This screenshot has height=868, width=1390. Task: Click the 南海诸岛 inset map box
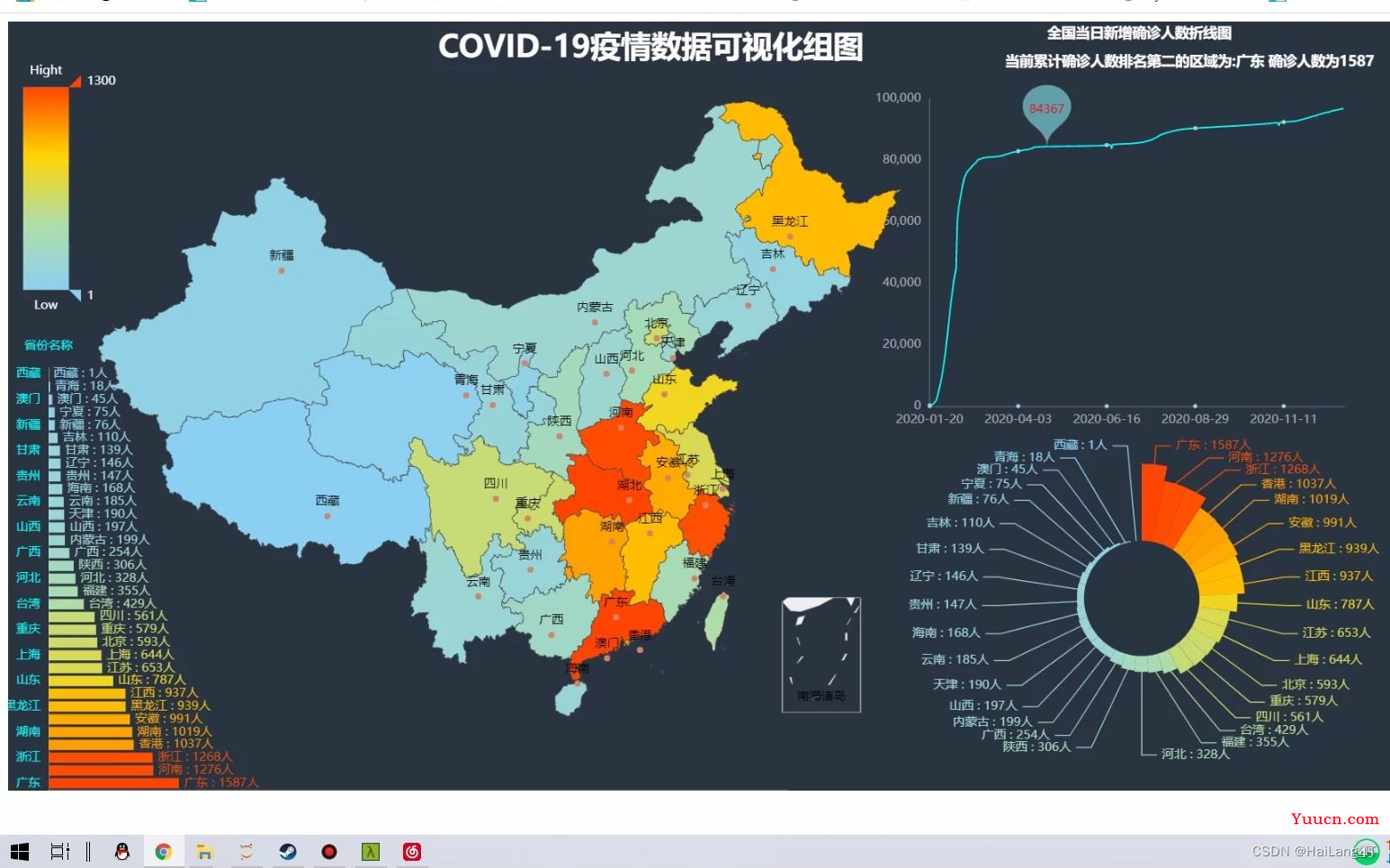click(821, 655)
